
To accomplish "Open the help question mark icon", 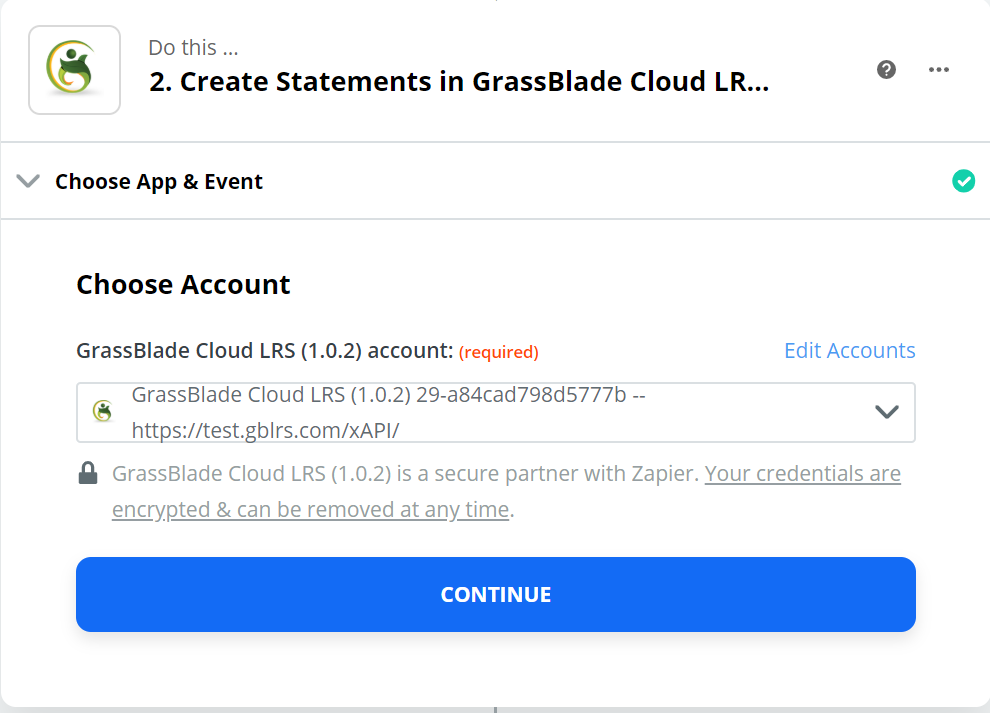I will point(886,69).
